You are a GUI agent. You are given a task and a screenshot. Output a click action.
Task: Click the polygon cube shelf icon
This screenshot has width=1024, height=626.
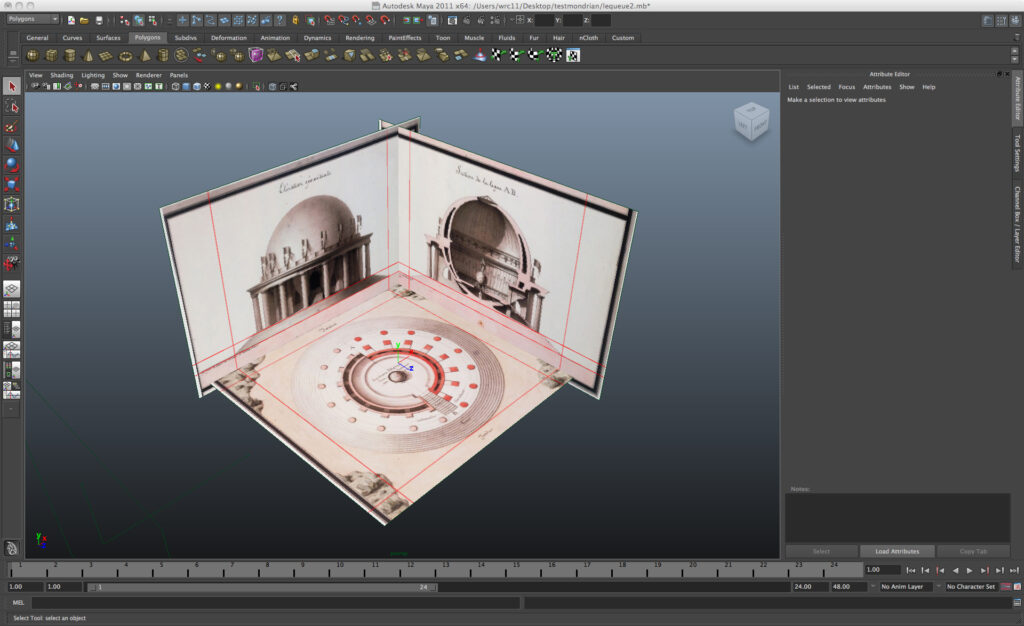(51, 55)
